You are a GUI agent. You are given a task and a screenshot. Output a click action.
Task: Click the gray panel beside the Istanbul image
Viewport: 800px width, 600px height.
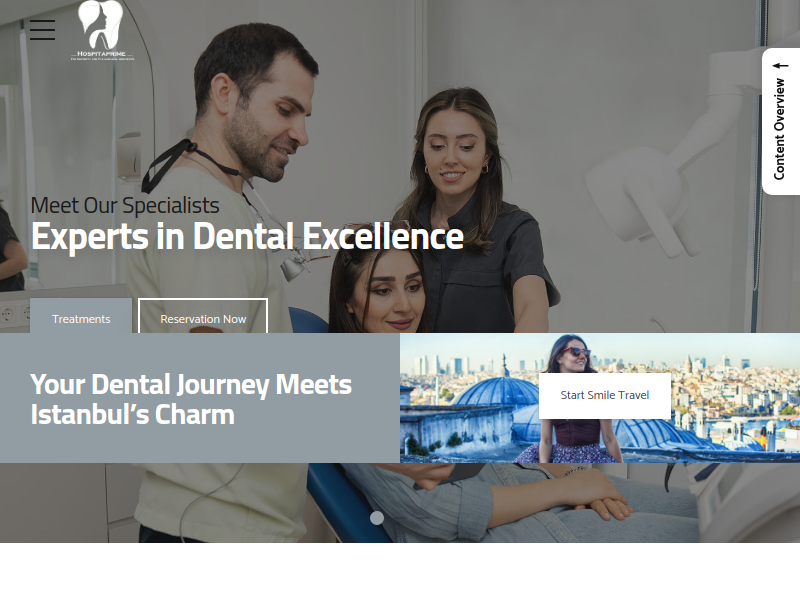(x=200, y=398)
